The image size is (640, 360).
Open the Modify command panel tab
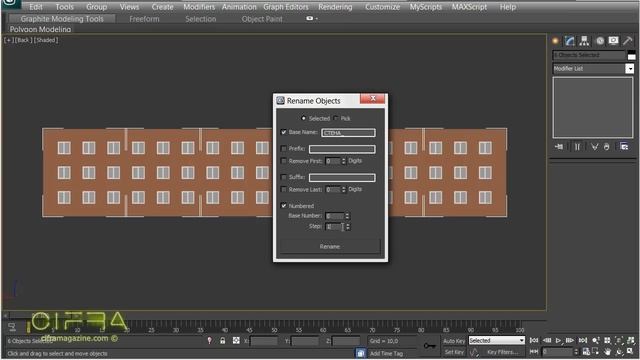coord(570,40)
